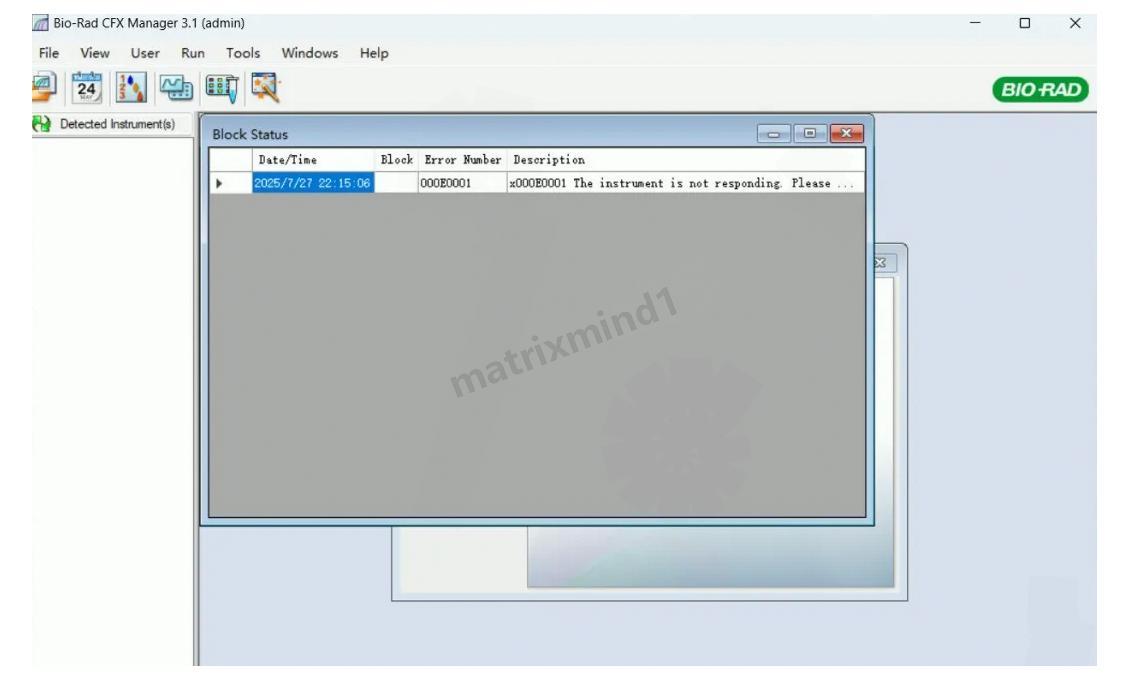Screen dimensions: 1129x681
Task: Launch the Startup Wizard wand icon
Action: (x=266, y=87)
